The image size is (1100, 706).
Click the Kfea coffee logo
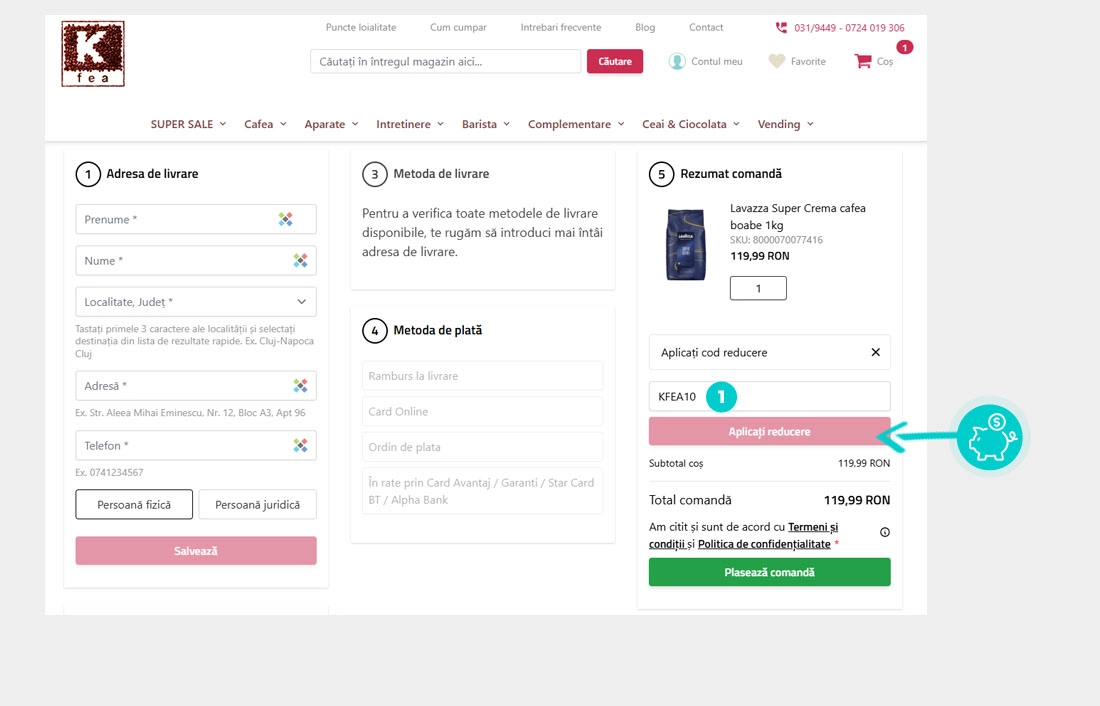coord(93,54)
